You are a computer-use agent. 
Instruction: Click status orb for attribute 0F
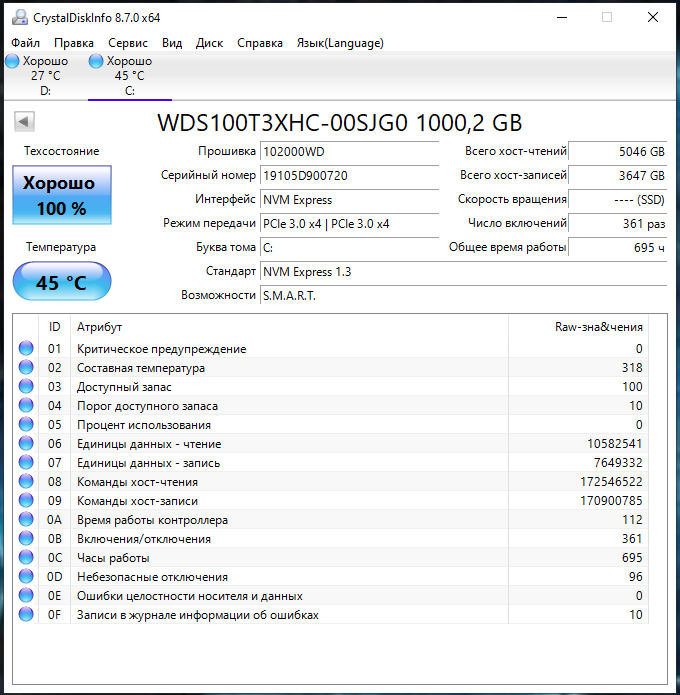pos(26,614)
